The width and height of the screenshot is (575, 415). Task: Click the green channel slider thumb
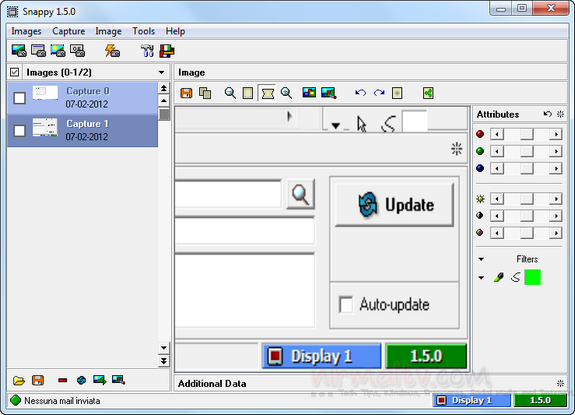[527, 151]
